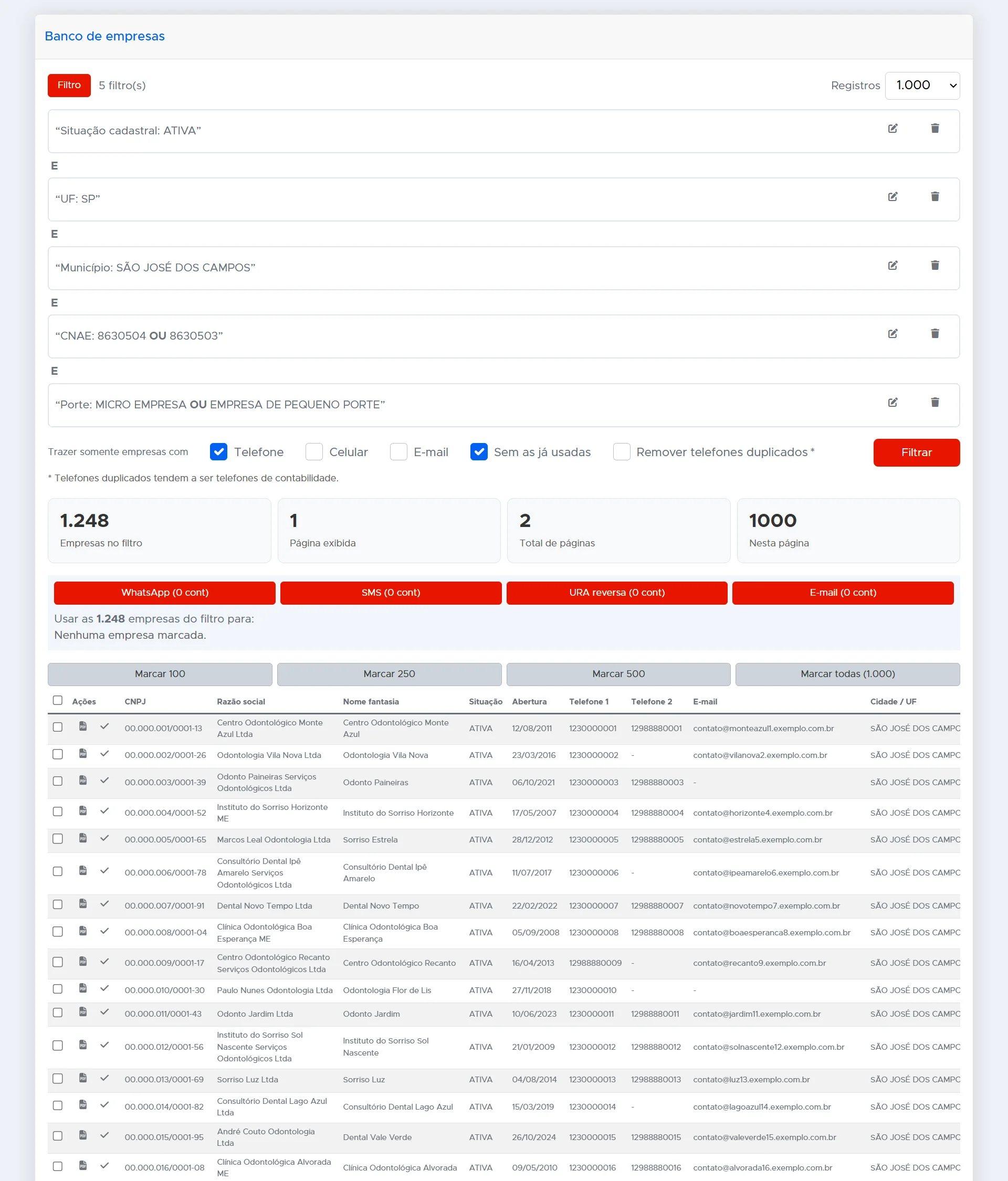Screen dimensions: 1008x1181
Task: Uncheck the Telefone checkbox
Action: coord(218,451)
